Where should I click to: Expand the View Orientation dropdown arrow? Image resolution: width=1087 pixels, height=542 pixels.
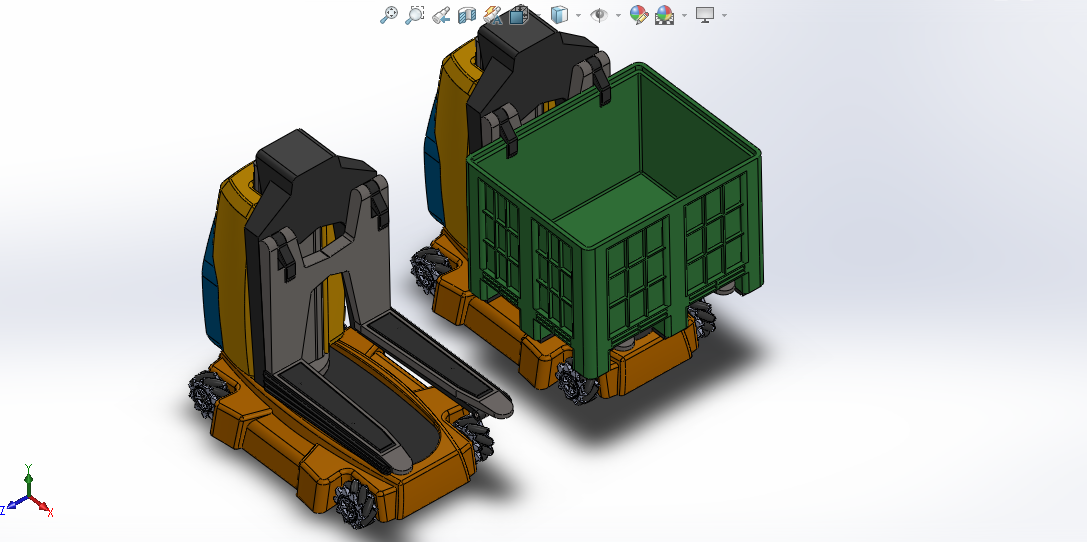pos(537,15)
